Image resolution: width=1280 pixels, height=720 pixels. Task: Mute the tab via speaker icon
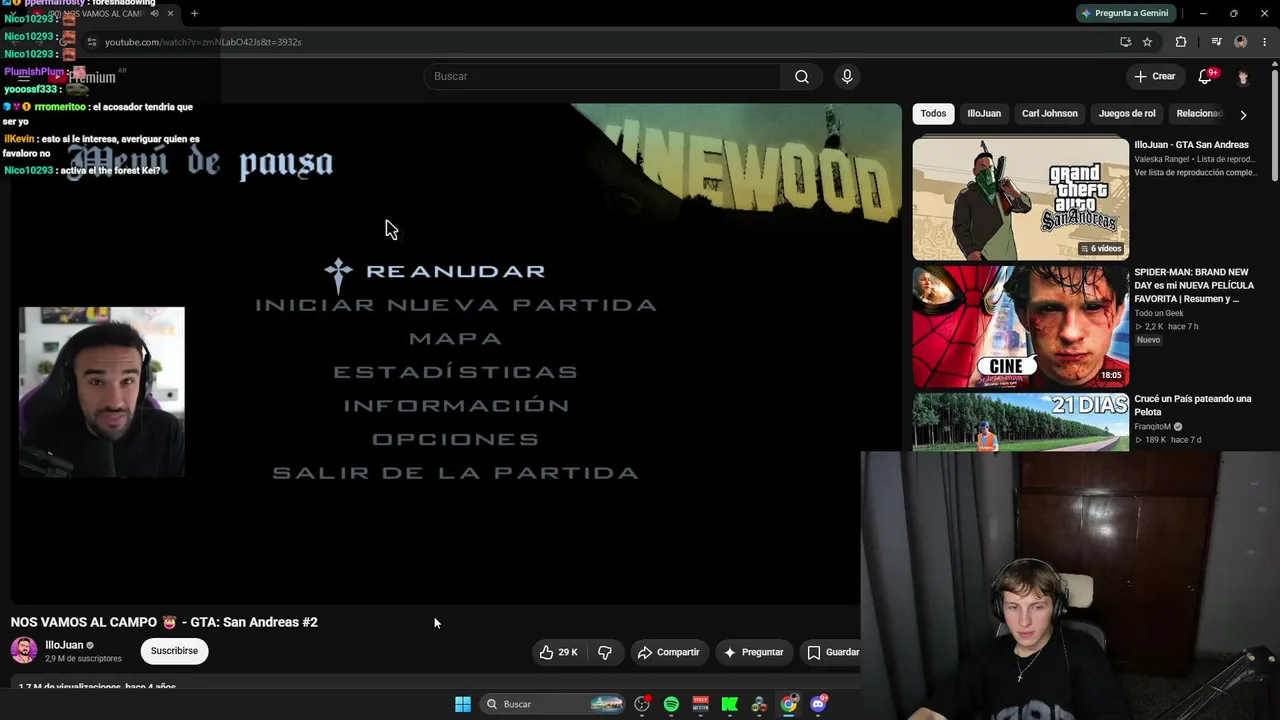(x=154, y=14)
